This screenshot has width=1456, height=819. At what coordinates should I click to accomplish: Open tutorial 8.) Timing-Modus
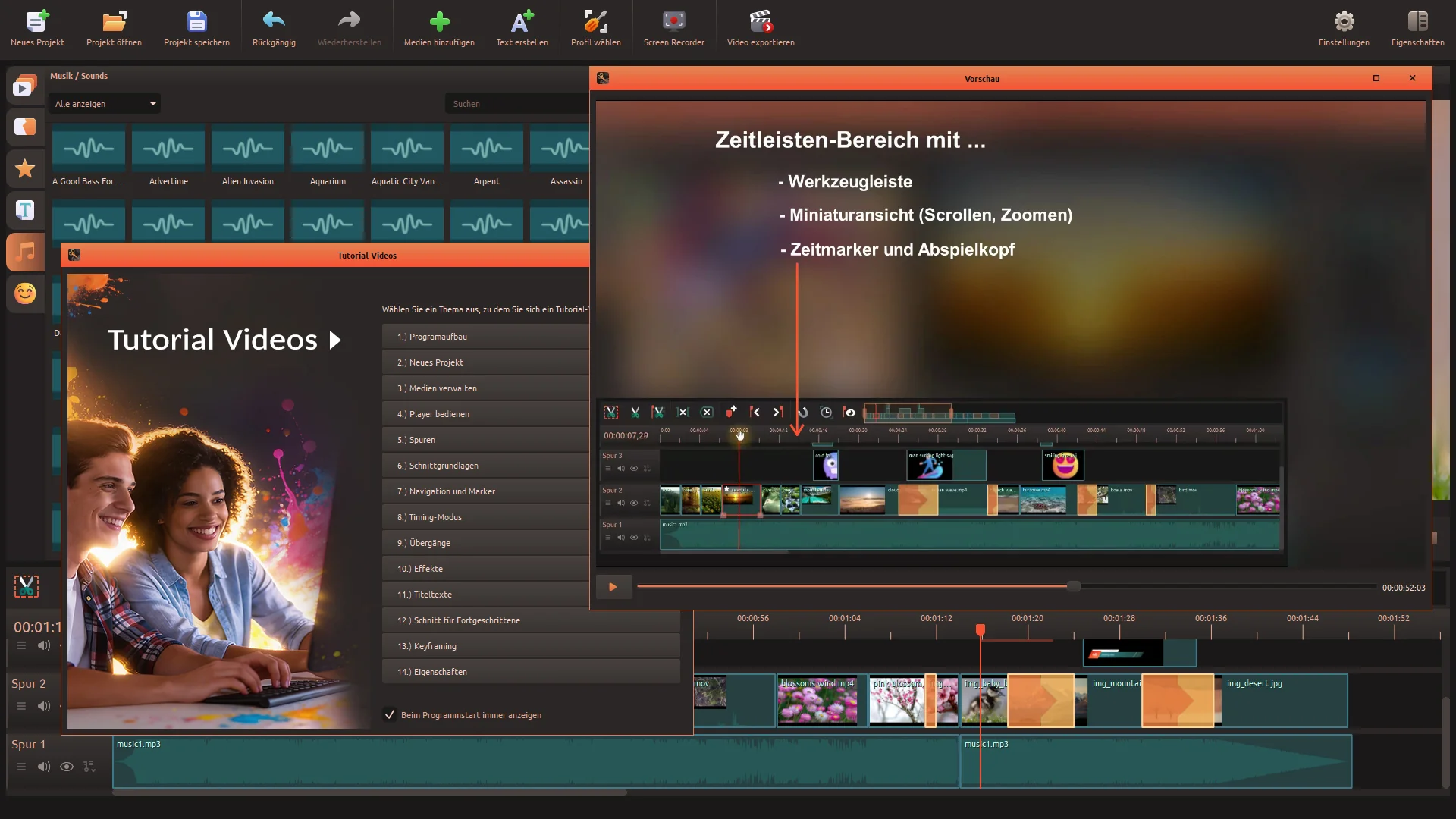pyautogui.click(x=485, y=517)
